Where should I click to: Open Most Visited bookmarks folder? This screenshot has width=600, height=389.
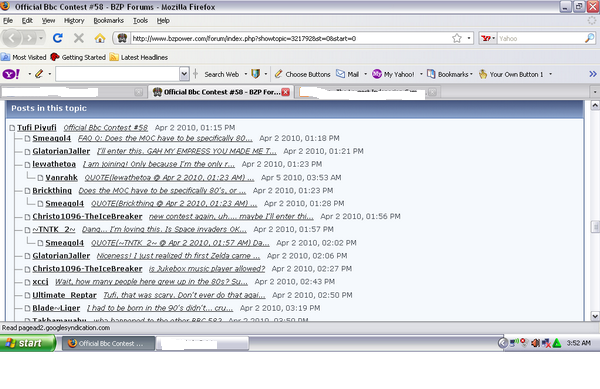point(24,57)
